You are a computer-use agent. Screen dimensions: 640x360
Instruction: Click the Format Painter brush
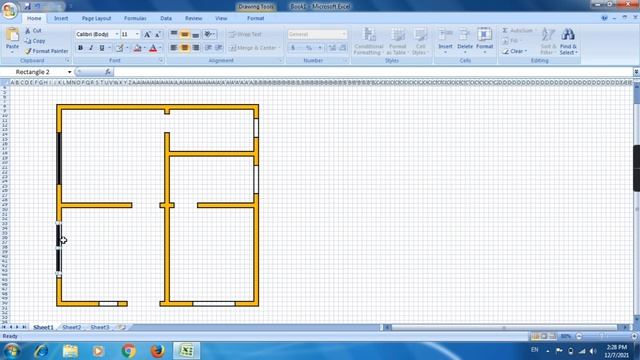pos(28,51)
